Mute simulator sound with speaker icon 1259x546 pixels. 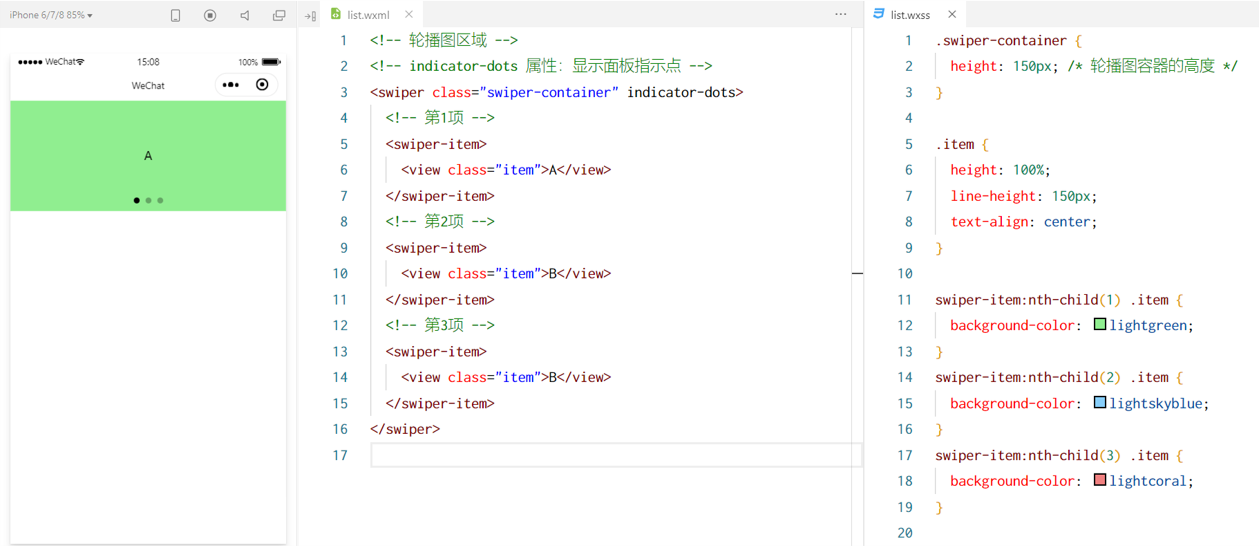(245, 15)
